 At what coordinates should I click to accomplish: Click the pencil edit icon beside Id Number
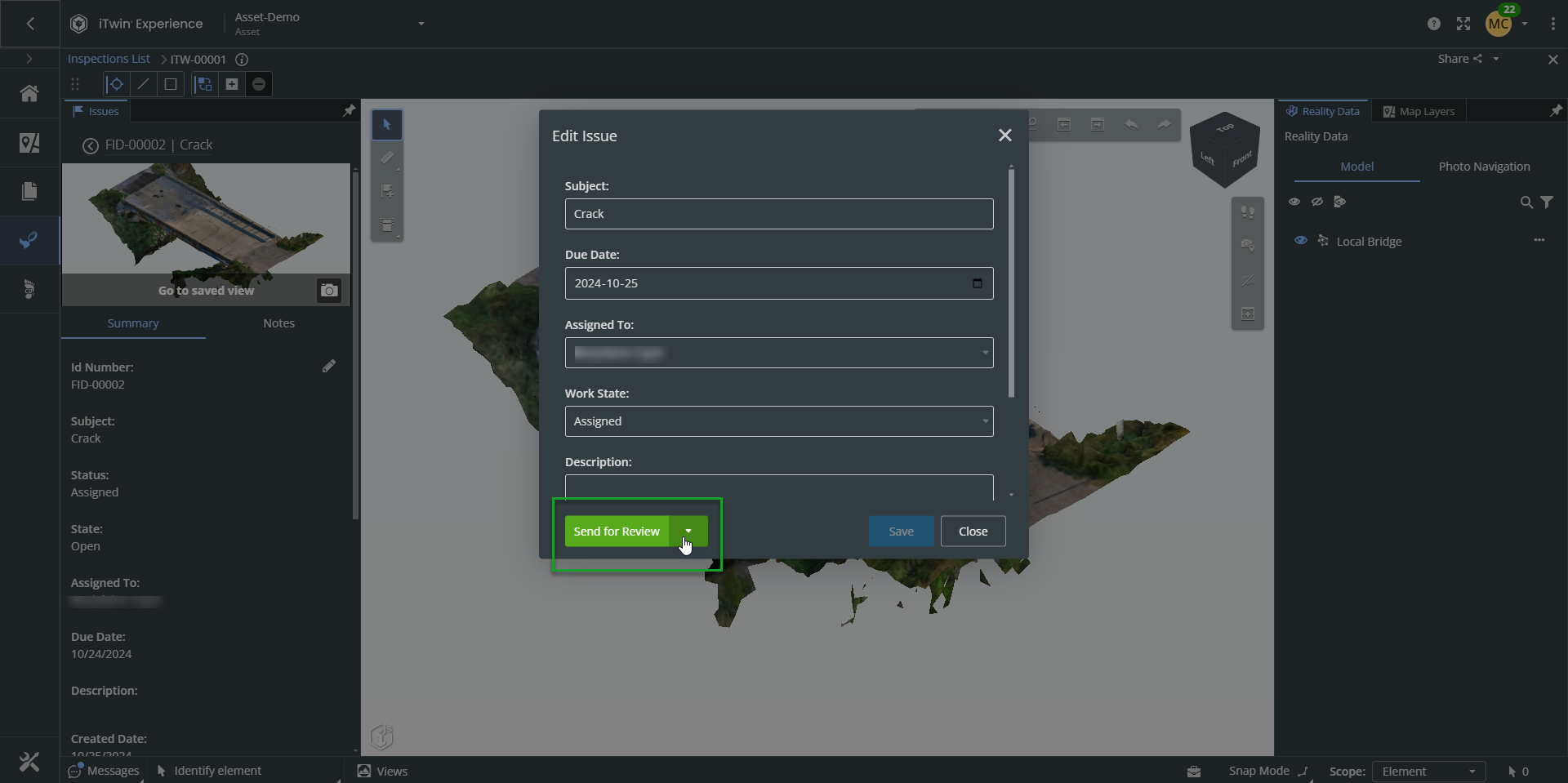(x=328, y=367)
